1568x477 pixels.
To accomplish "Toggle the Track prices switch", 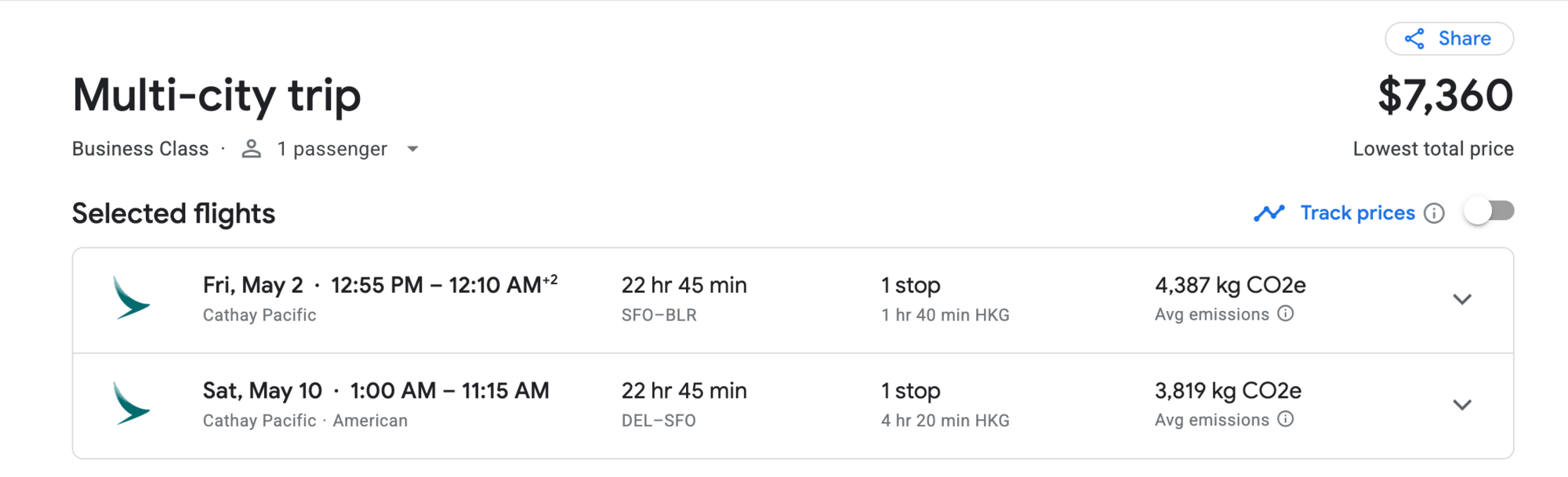I will pos(1489,211).
